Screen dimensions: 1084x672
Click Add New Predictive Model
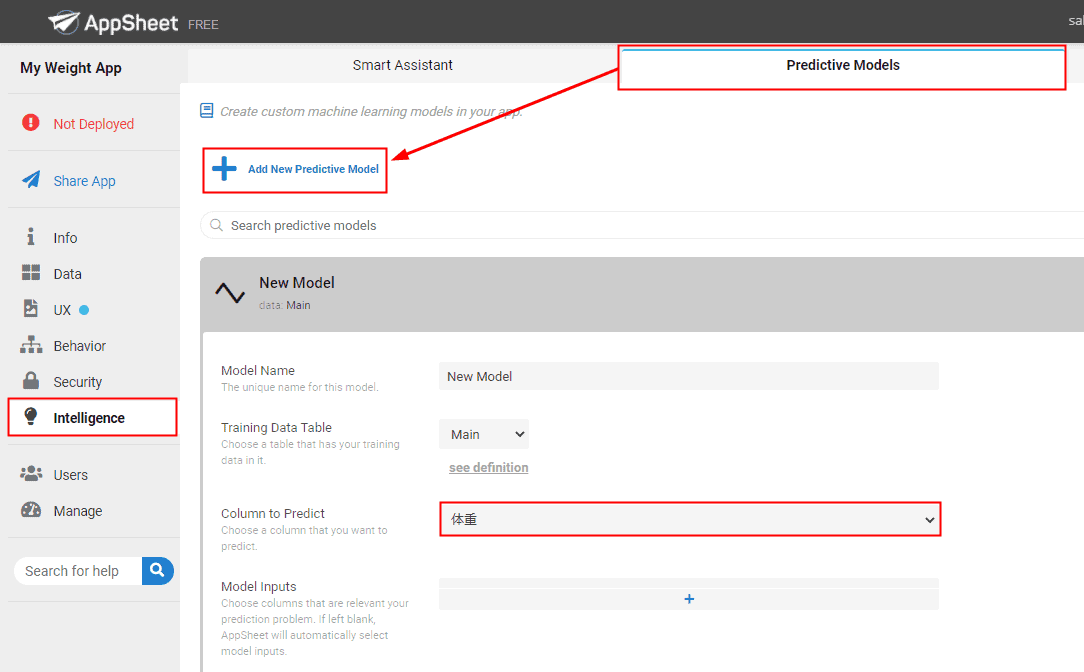(313, 169)
